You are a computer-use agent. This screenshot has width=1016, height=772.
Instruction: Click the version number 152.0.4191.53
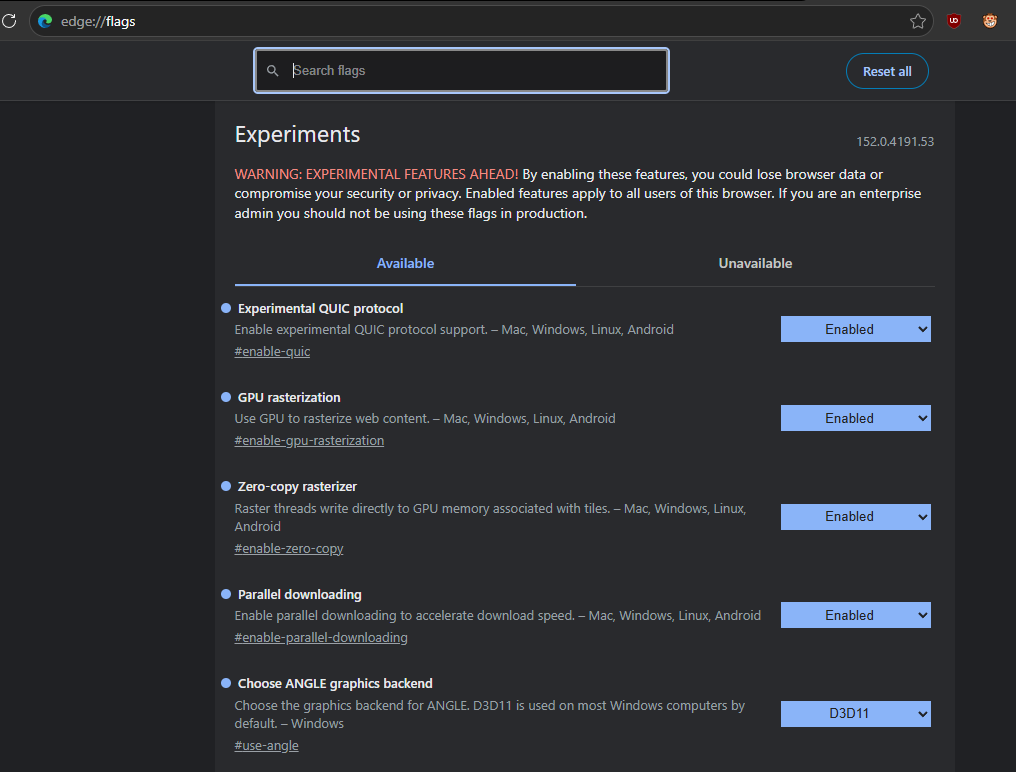(895, 141)
